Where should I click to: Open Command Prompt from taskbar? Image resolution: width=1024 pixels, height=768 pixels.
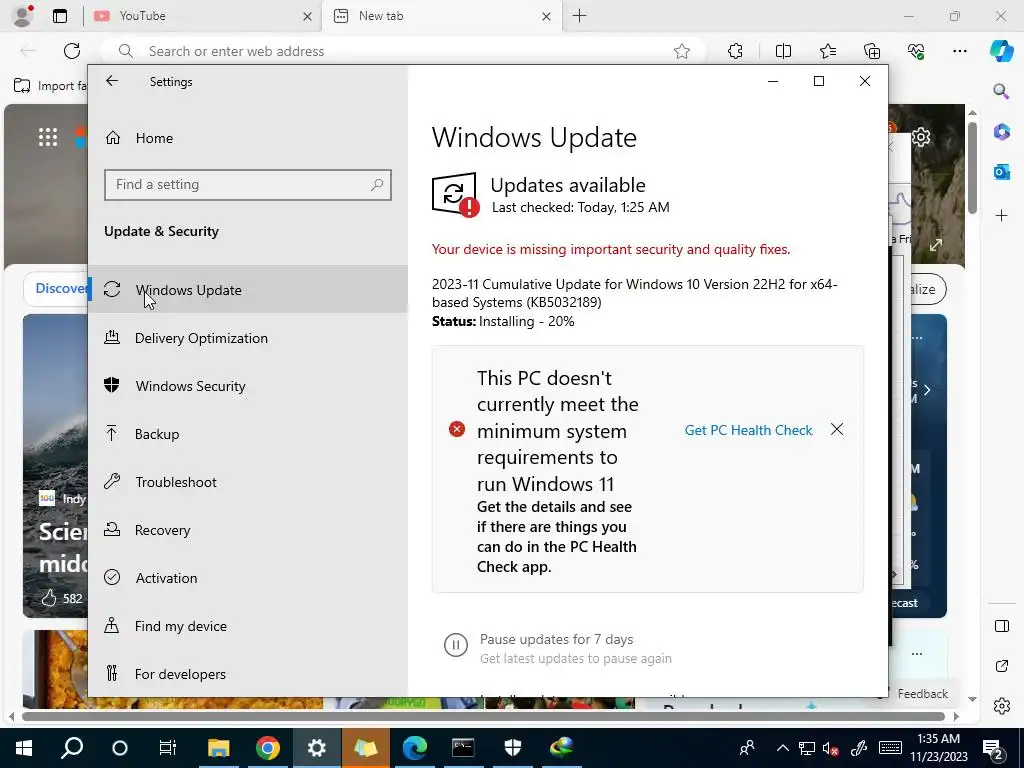464,748
